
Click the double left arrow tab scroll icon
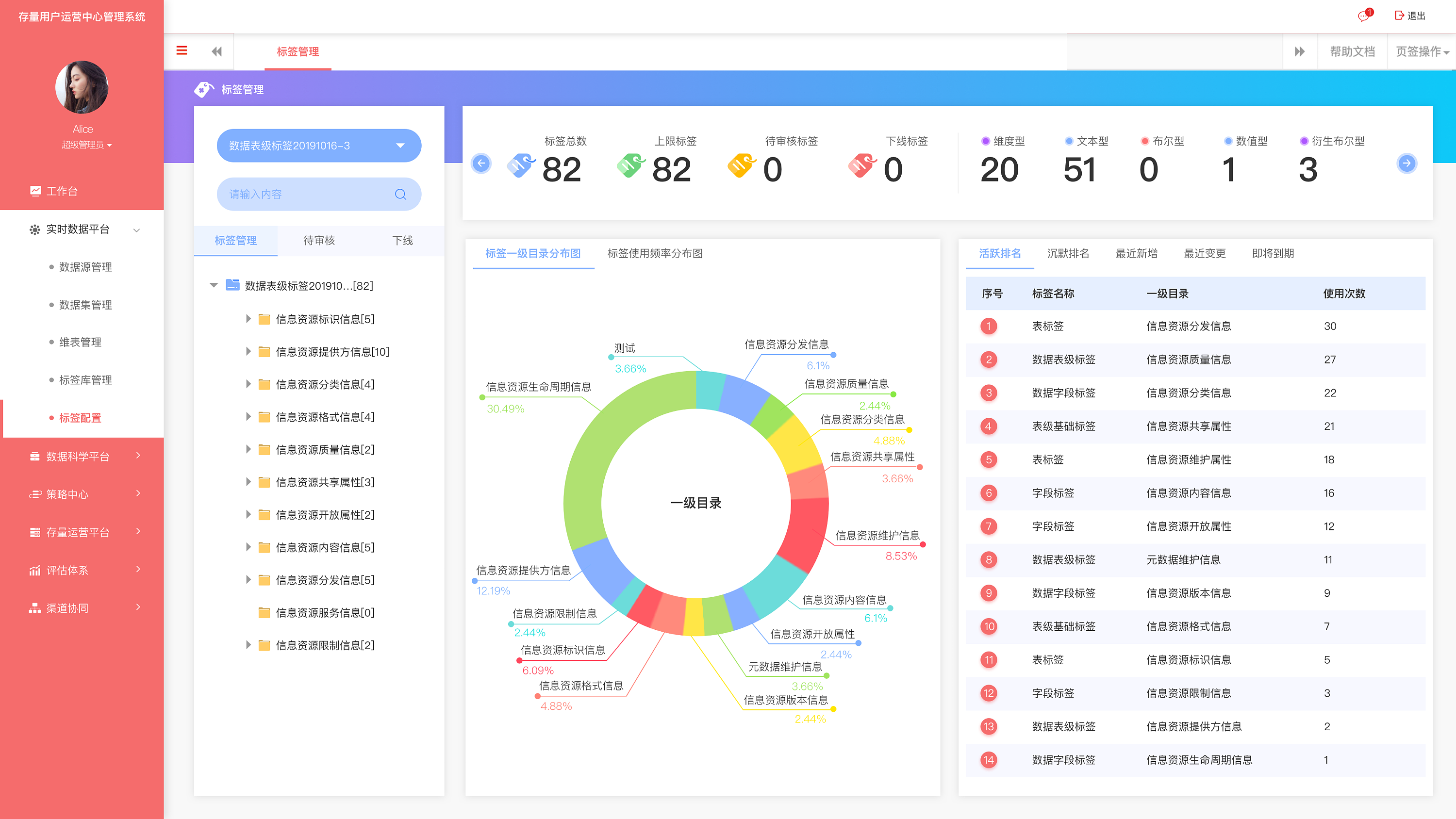216,51
